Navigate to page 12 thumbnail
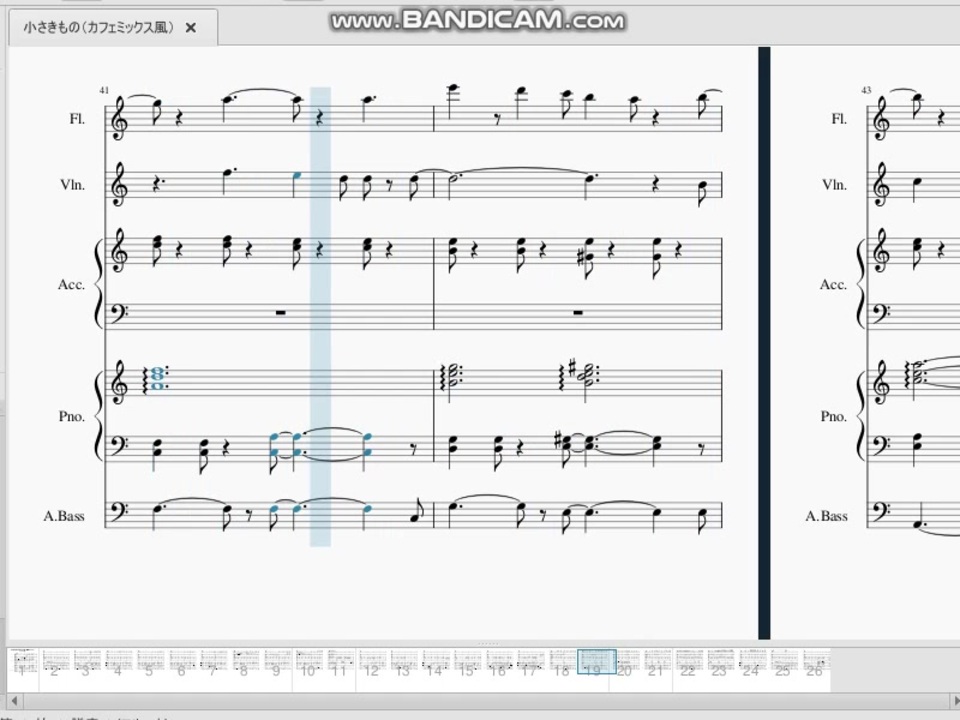 click(x=372, y=662)
